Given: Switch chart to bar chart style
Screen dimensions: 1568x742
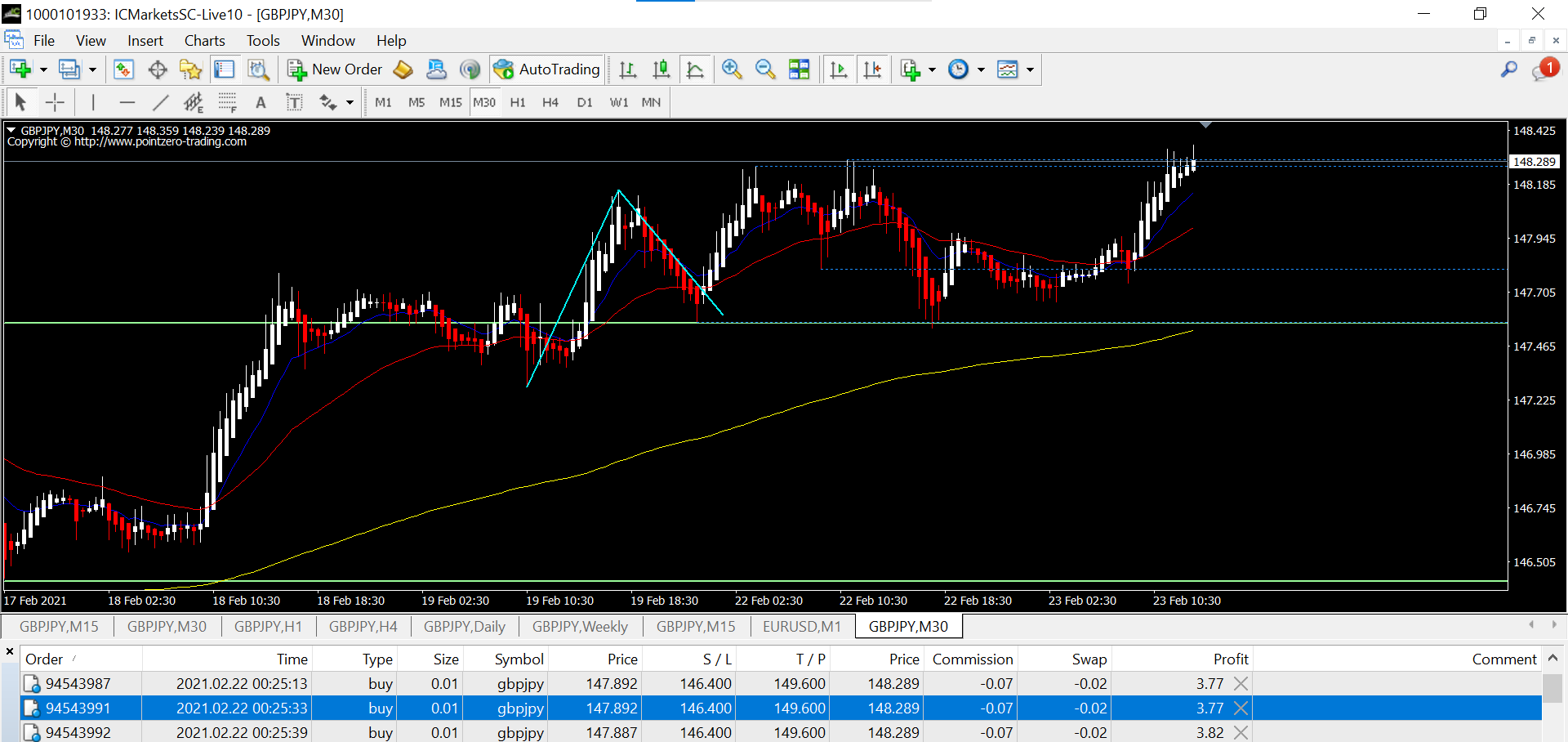Looking at the screenshot, I should pyautogui.click(x=627, y=69).
